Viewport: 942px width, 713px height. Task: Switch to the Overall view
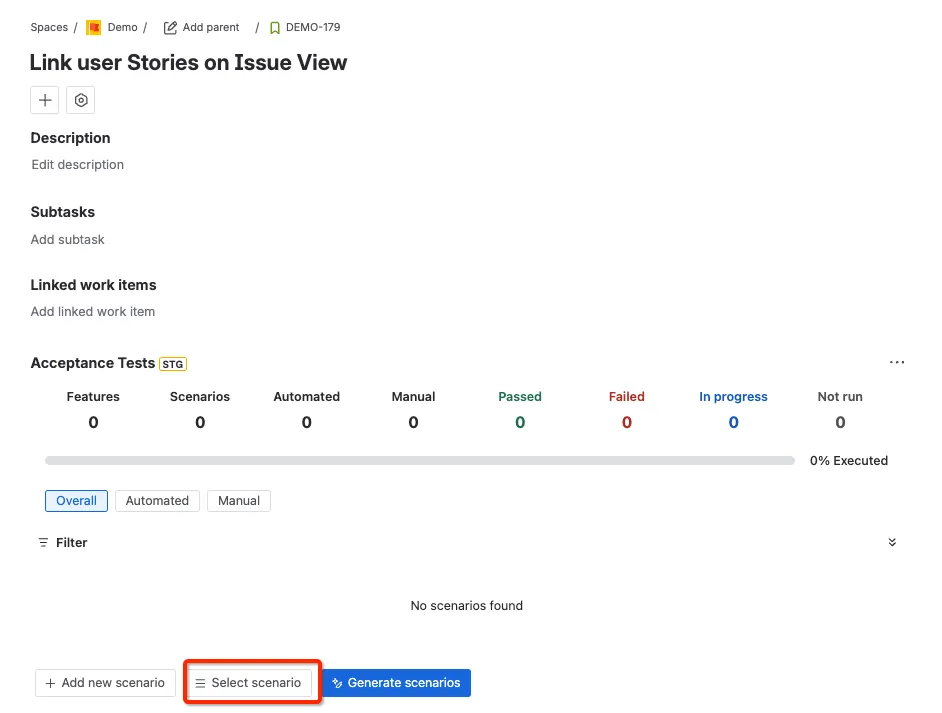[76, 501]
